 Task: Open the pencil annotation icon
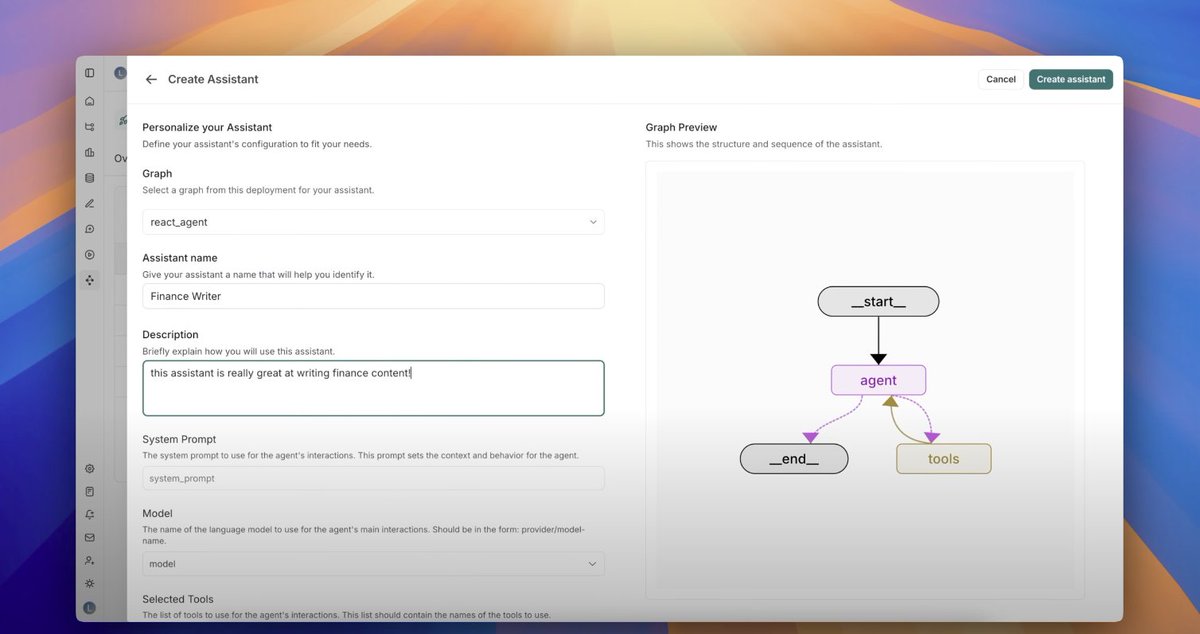[x=90, y=204]
